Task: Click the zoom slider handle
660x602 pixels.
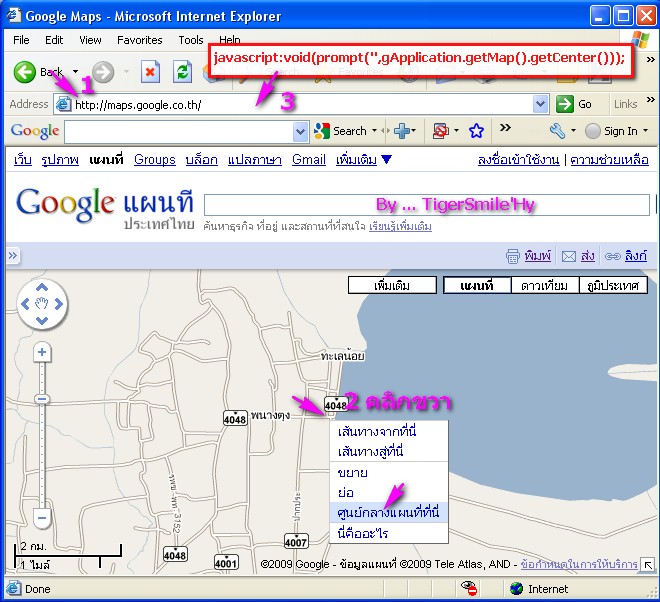Action: point(42,399)
